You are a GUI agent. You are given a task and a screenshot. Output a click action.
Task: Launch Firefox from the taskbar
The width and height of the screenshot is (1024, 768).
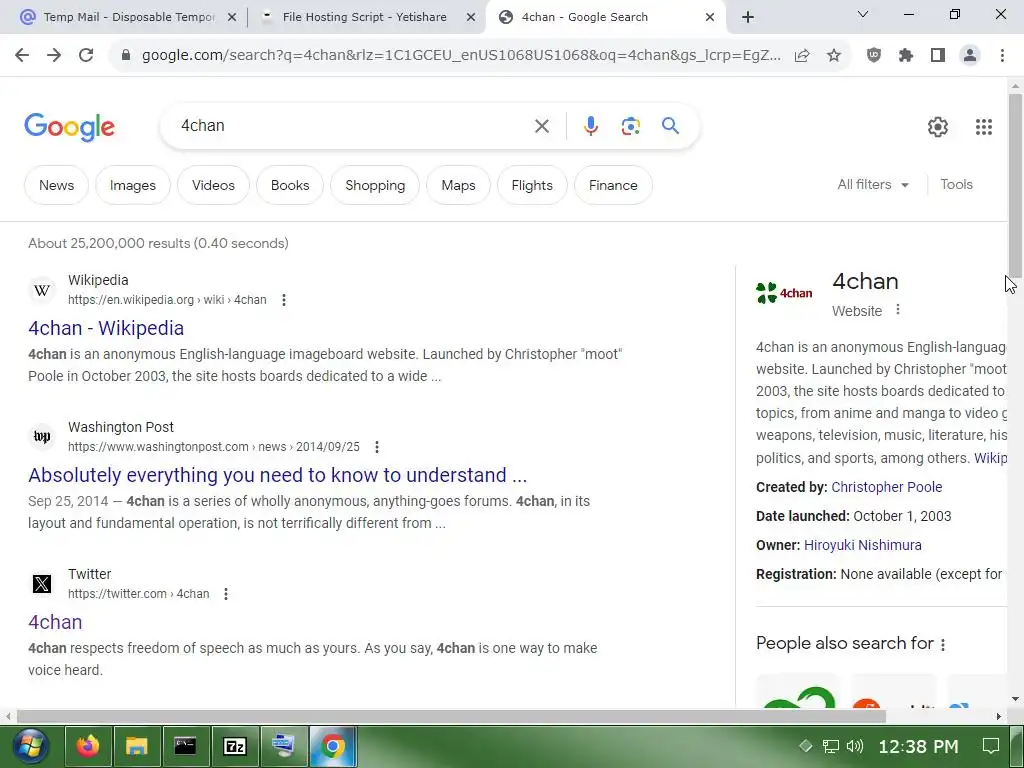[x=88, y=746]
